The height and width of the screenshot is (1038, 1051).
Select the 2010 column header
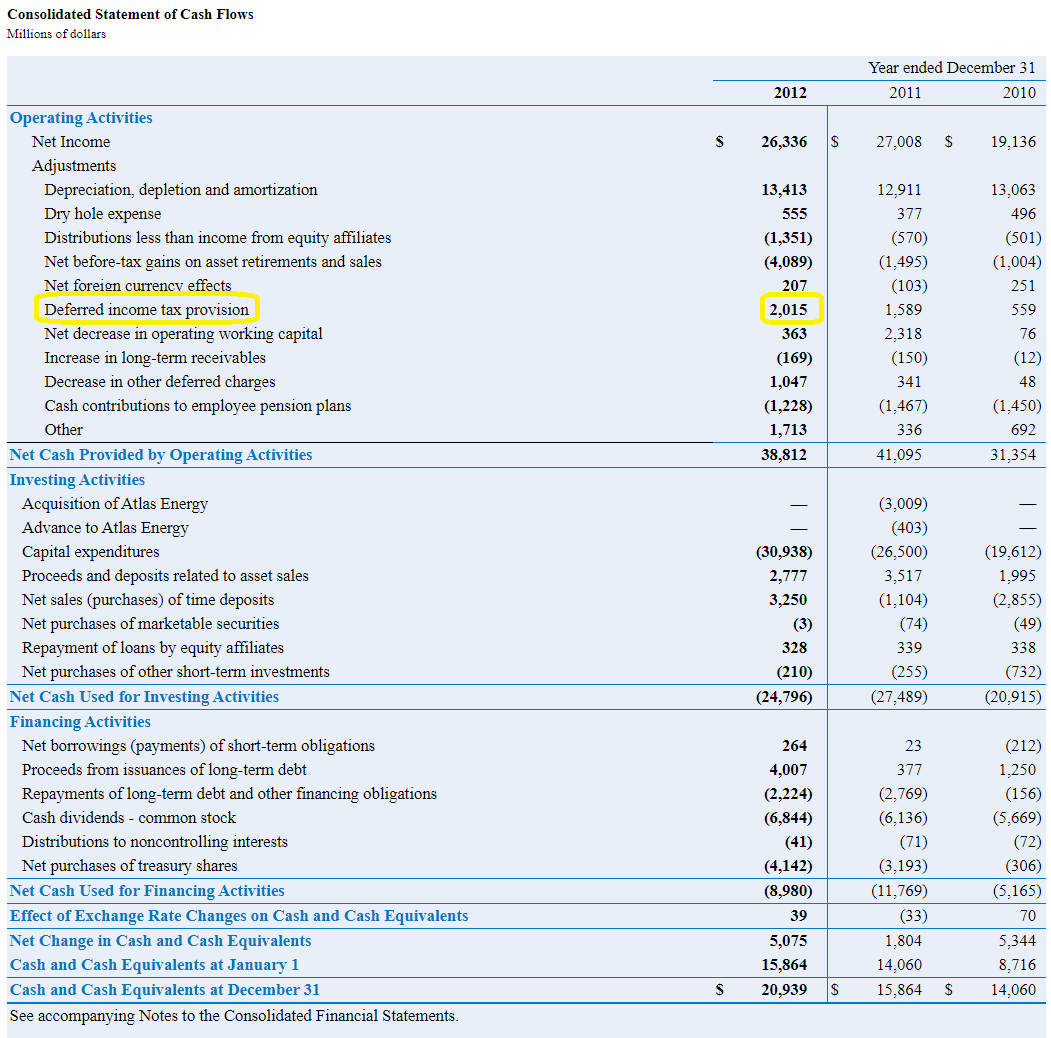pyautogui.click(x=1019, y=93)
